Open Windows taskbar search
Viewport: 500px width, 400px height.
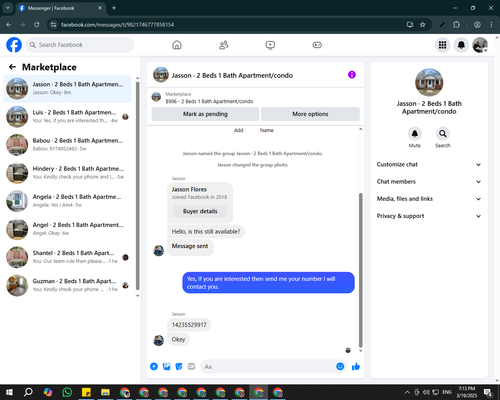point(28,392)
